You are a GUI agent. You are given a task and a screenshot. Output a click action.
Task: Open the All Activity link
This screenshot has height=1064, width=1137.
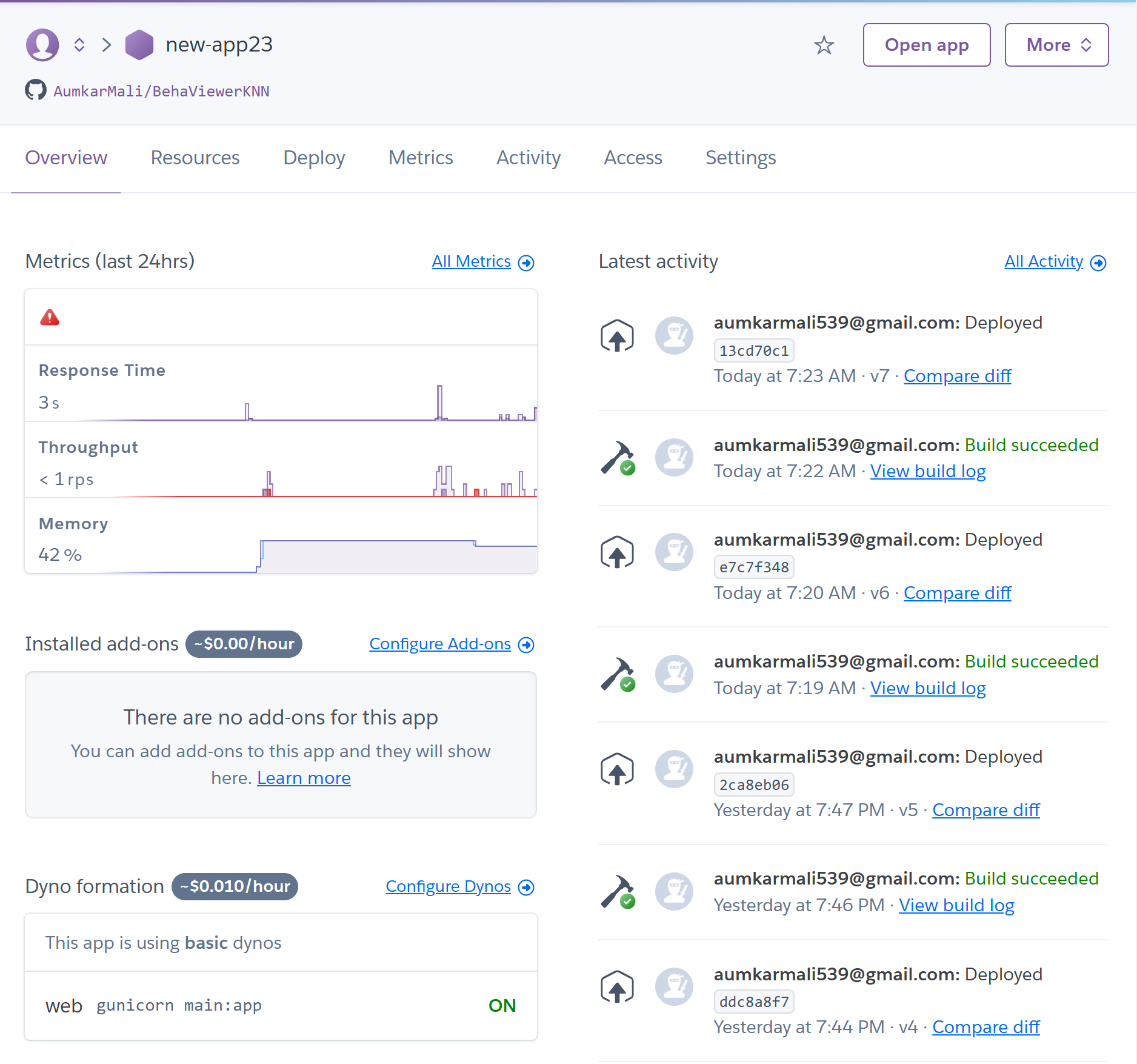tap(1044, 261)
